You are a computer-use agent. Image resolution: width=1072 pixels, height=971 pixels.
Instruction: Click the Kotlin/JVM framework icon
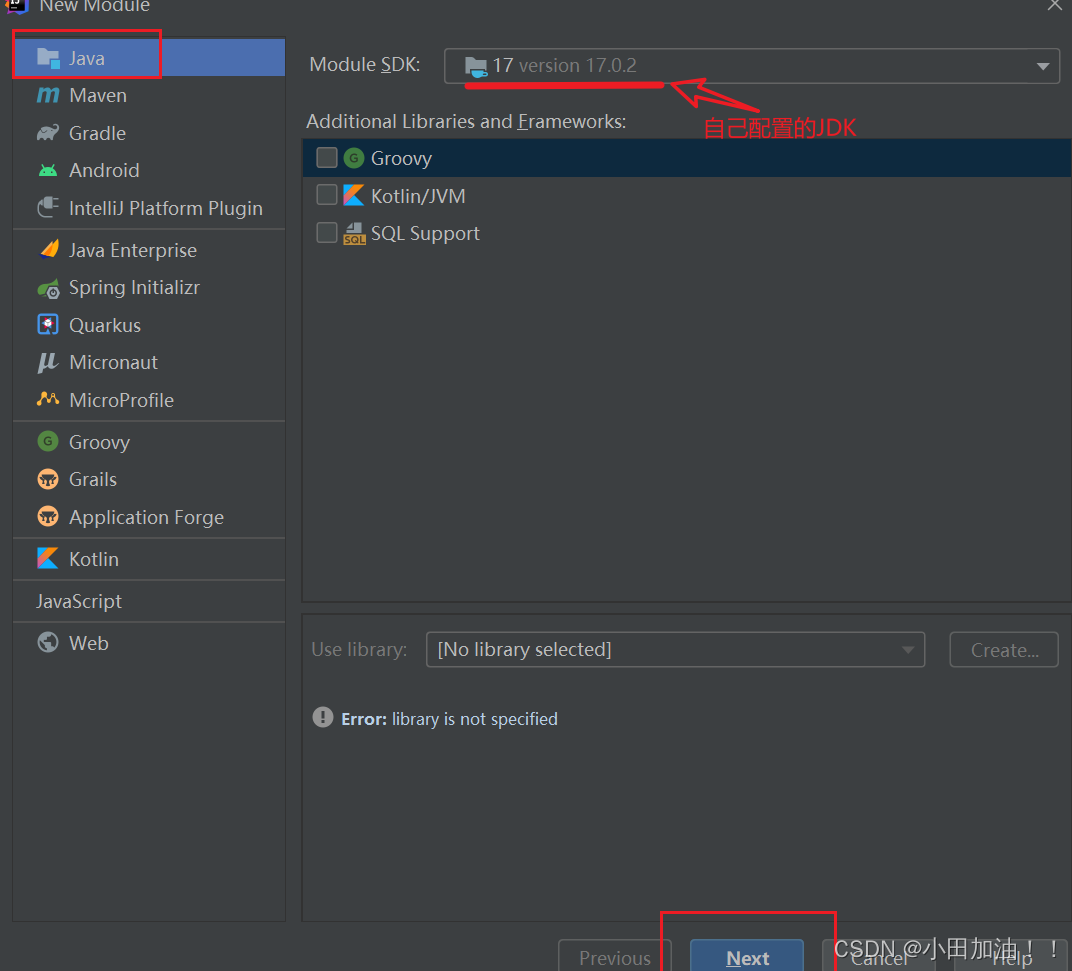click(353, 196)
